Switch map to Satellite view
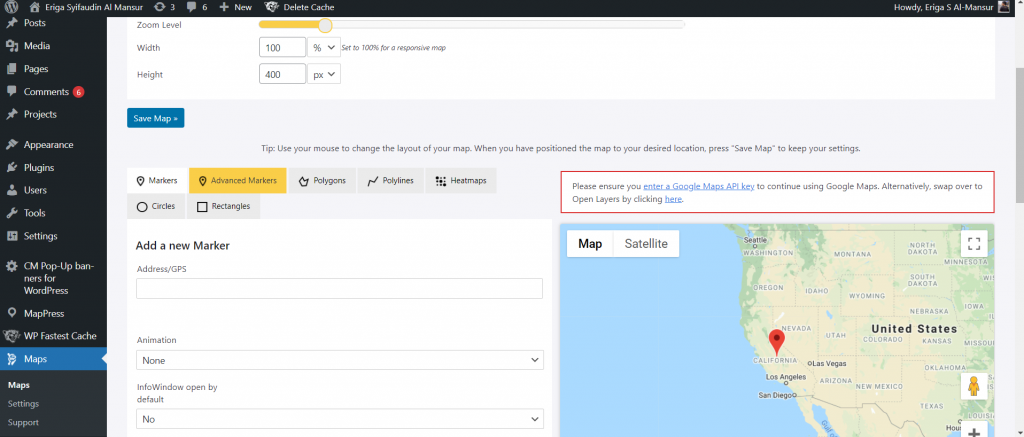Viewport: 1024px width, 437px height. (x=646, y=244)
